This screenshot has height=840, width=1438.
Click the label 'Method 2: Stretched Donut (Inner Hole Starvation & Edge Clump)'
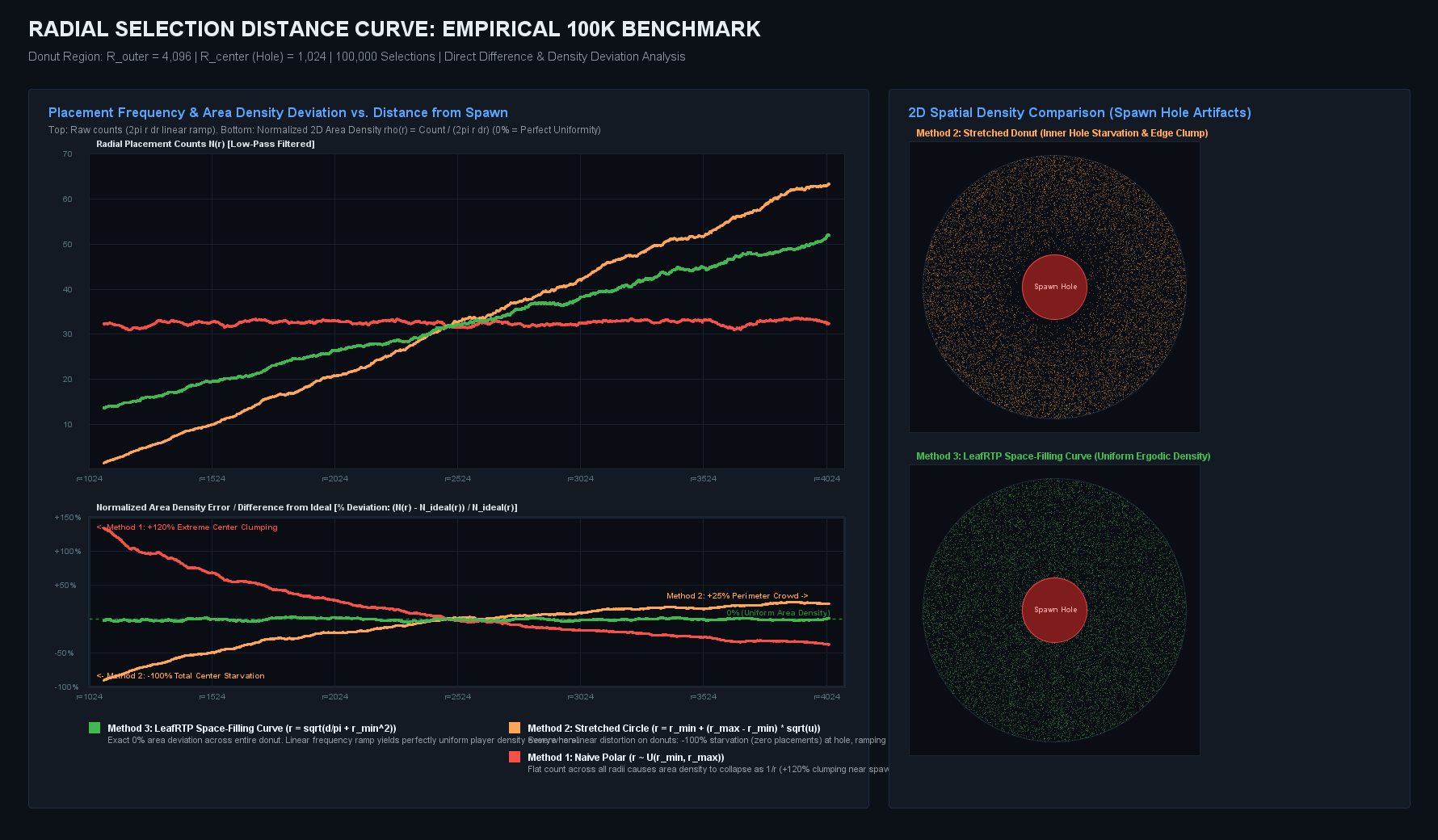pos(1062,133)
